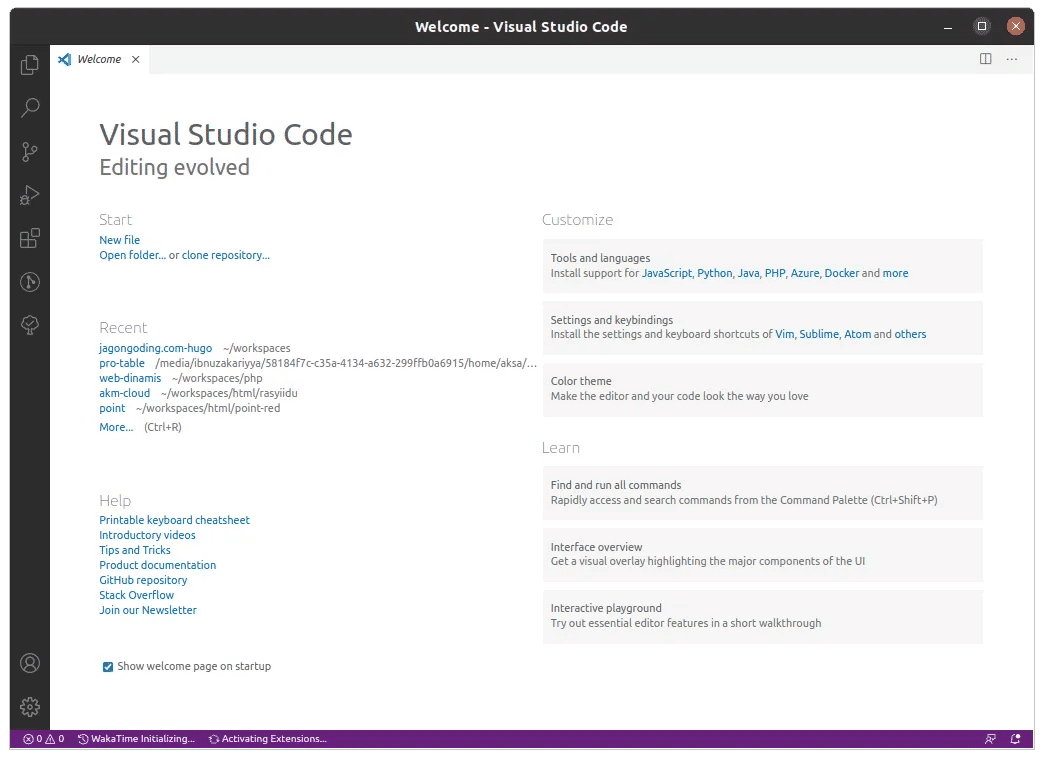Open the Manage gear icon
This screenshot has width=1044, height=759.
point(30,706)
